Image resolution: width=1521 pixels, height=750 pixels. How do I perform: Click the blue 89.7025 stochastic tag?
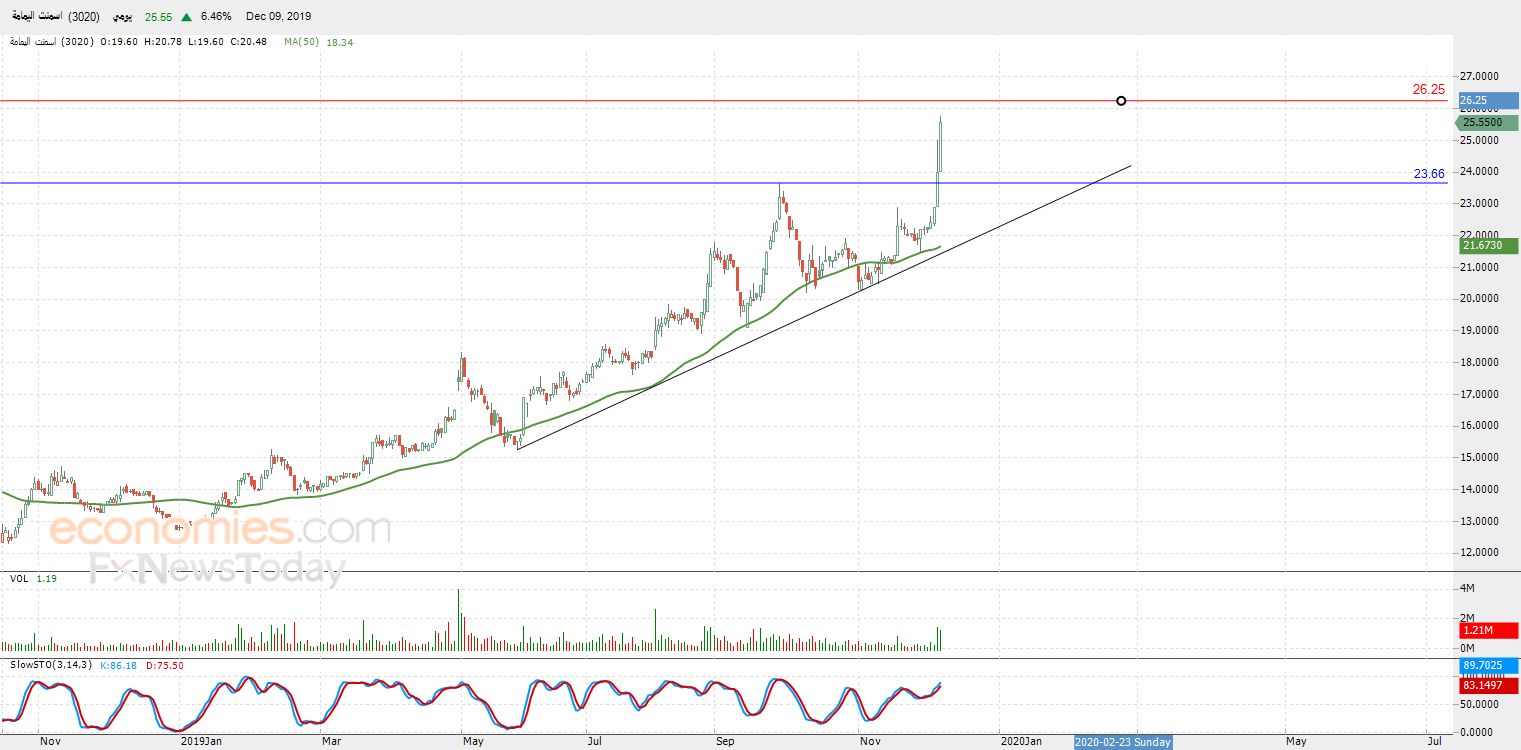1488,666
